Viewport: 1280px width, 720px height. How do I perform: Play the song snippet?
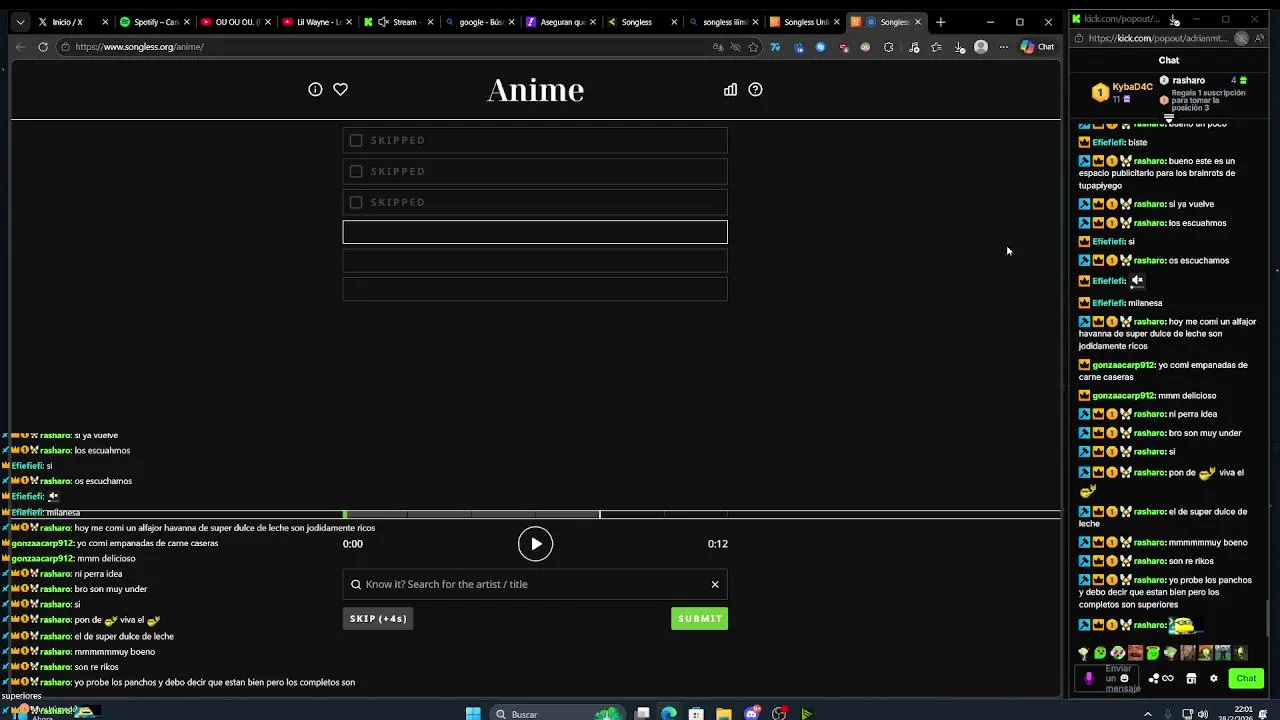click(x=535, y=544)
